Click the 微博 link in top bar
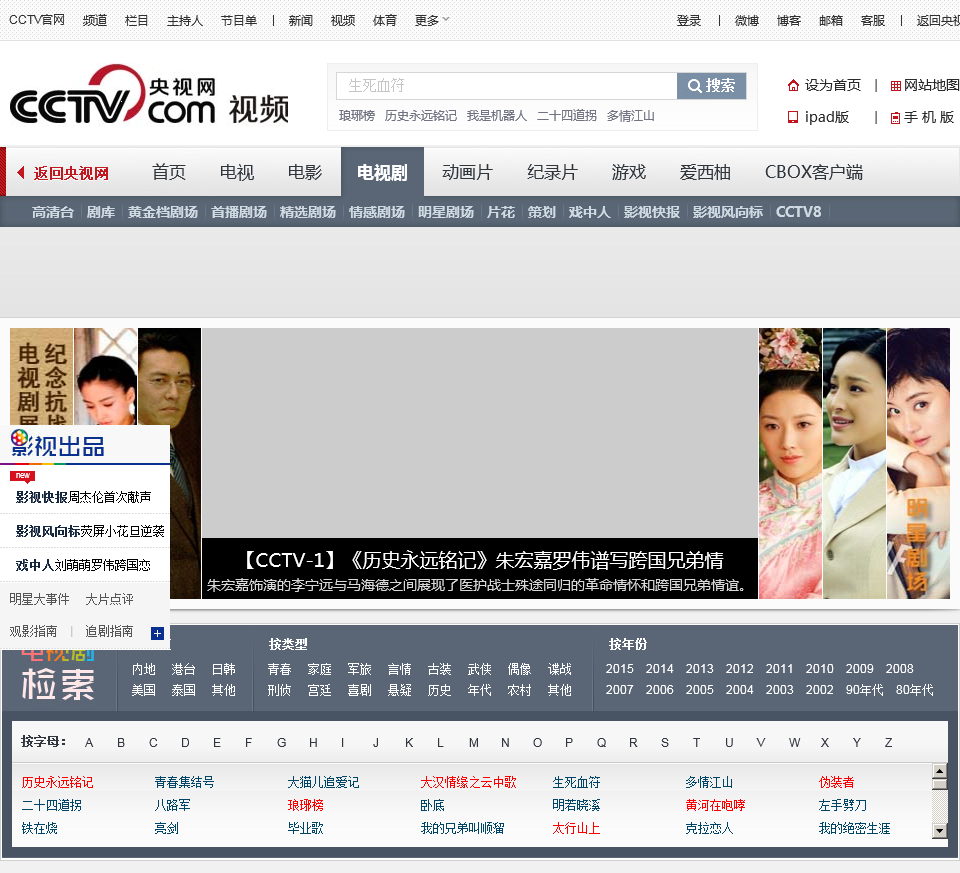 click(x=747, y=21)
